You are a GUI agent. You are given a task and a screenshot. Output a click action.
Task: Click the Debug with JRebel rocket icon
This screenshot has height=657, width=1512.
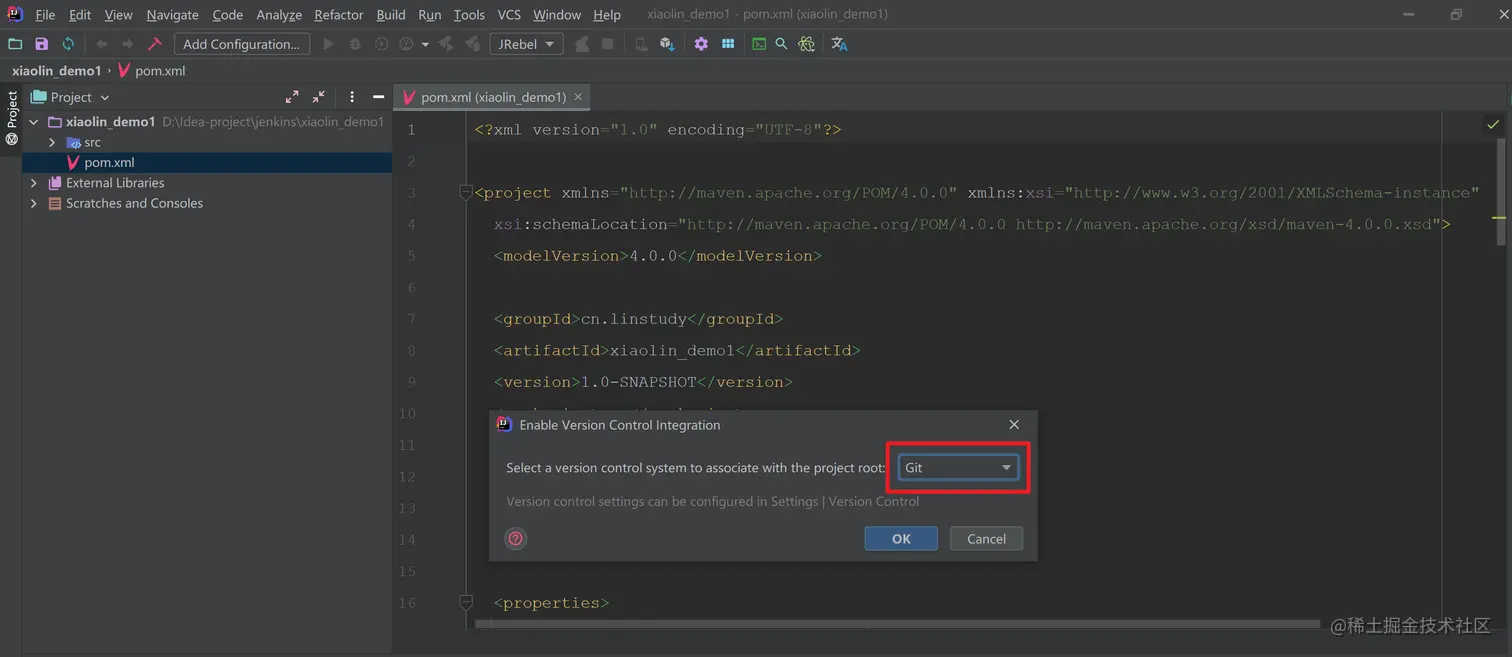tap(472, 44)
